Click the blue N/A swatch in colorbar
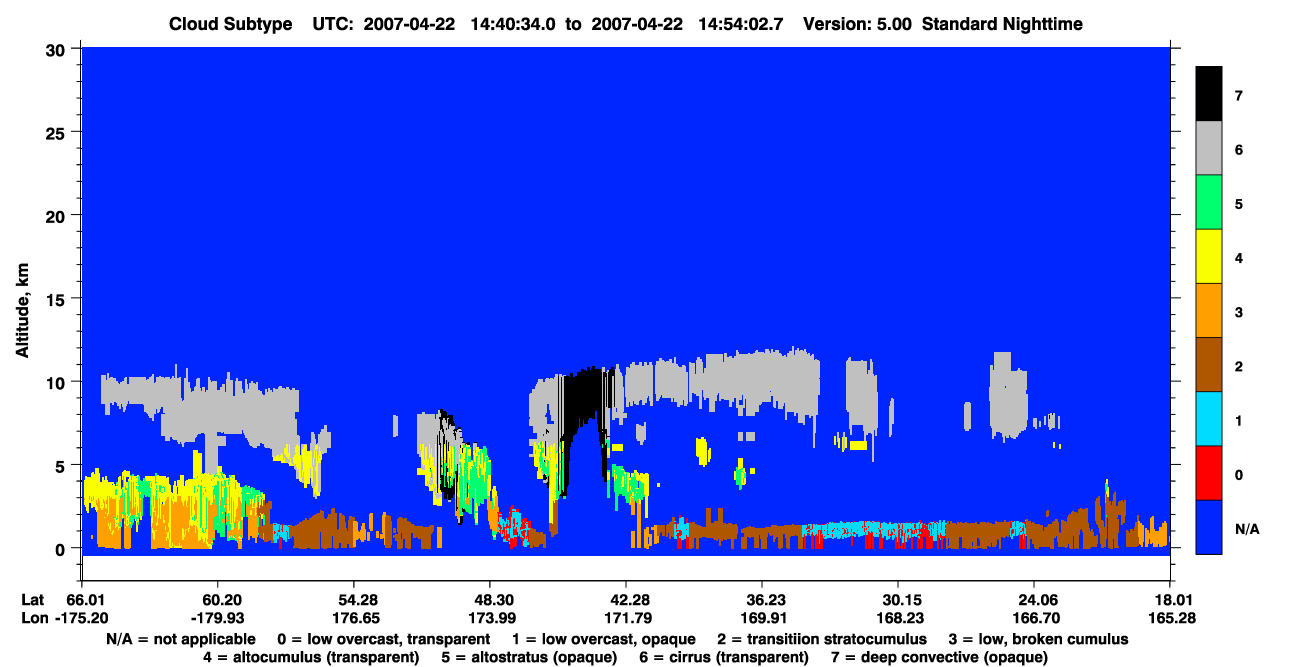This screenshot has width=1300, height=667. [1208, 527]
